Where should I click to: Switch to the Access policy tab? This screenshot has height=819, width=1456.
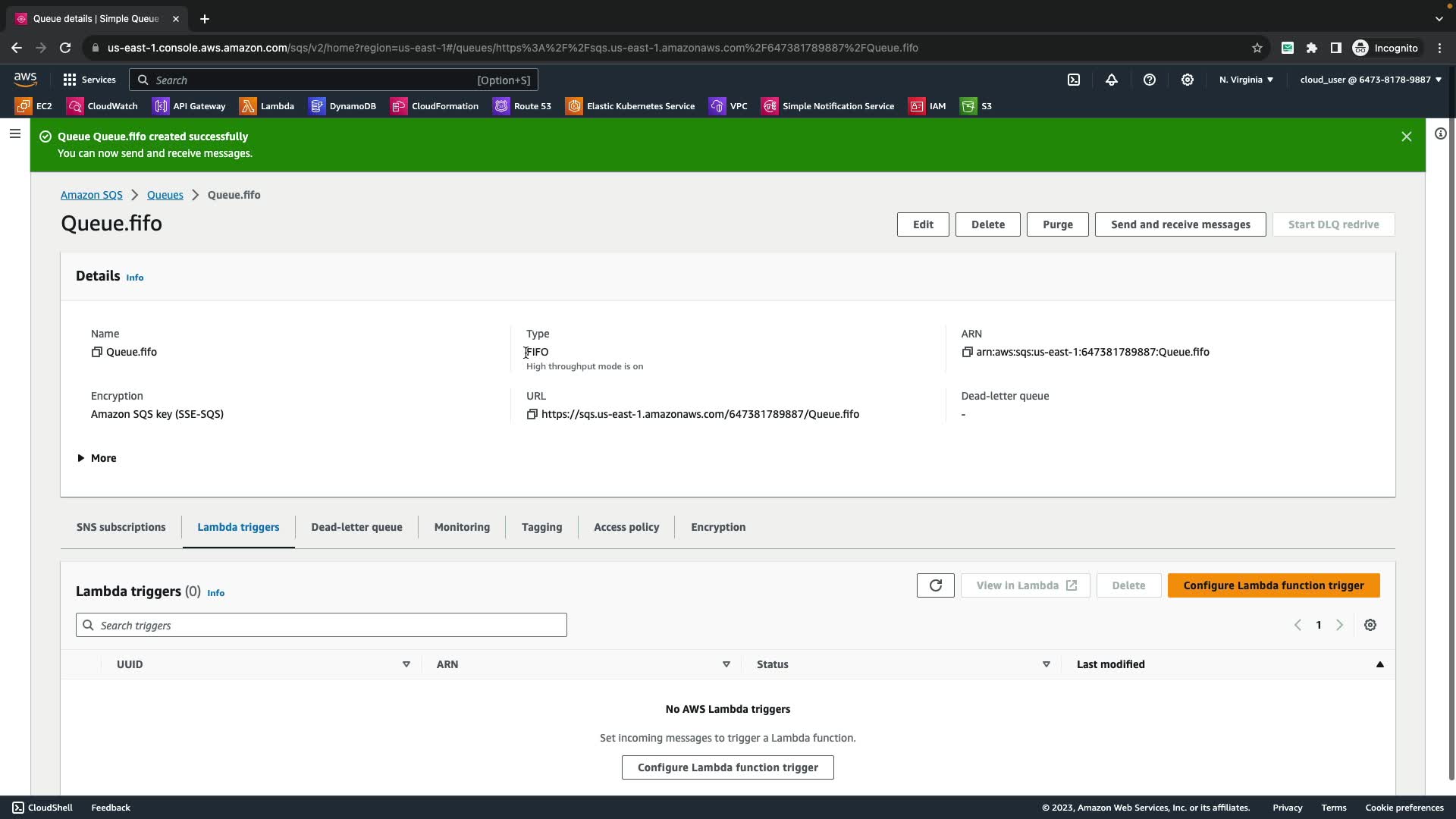(x=626, y=527)
